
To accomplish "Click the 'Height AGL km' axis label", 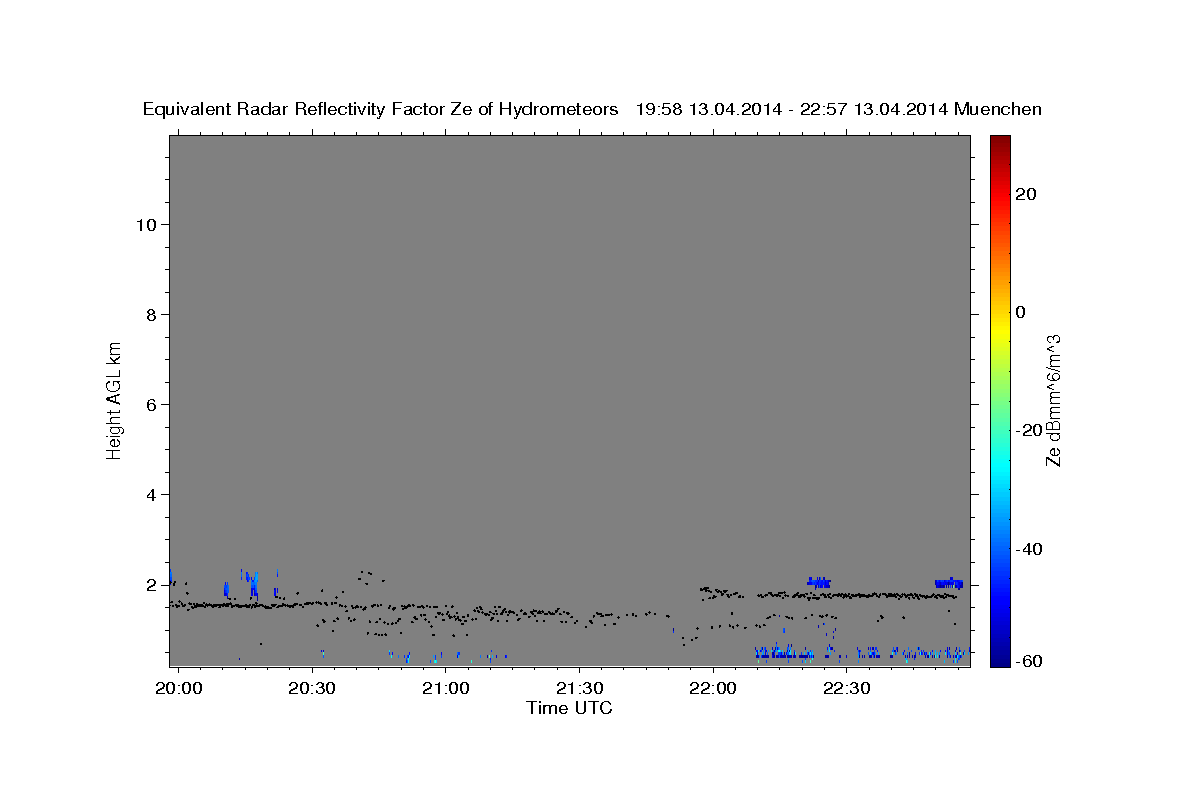I will pos(115,399).
